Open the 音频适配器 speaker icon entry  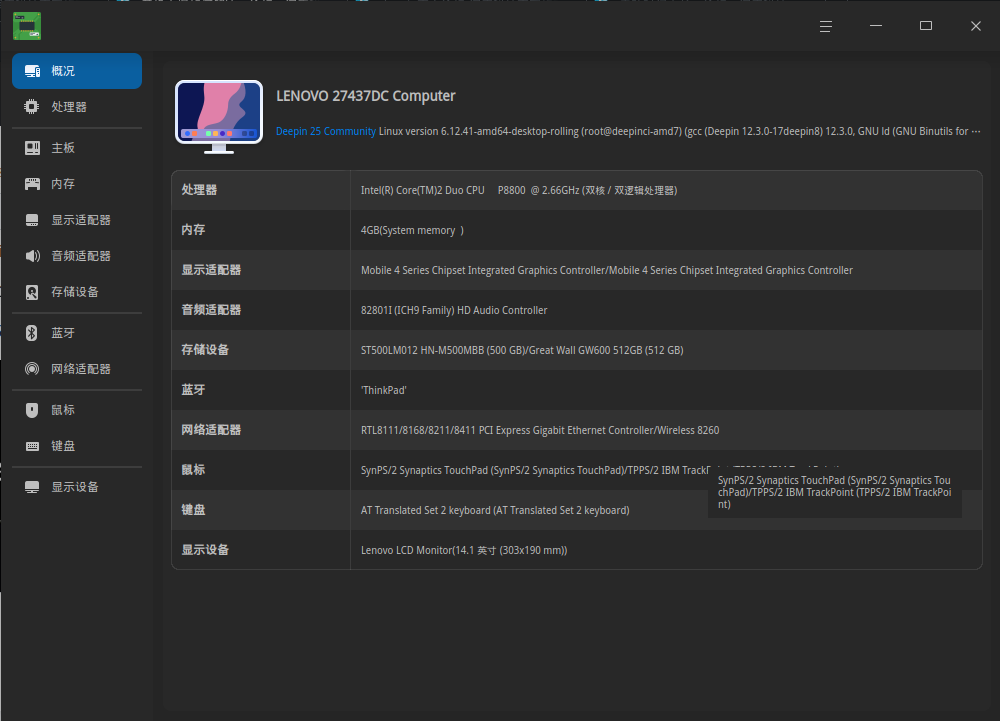point(32,256)
